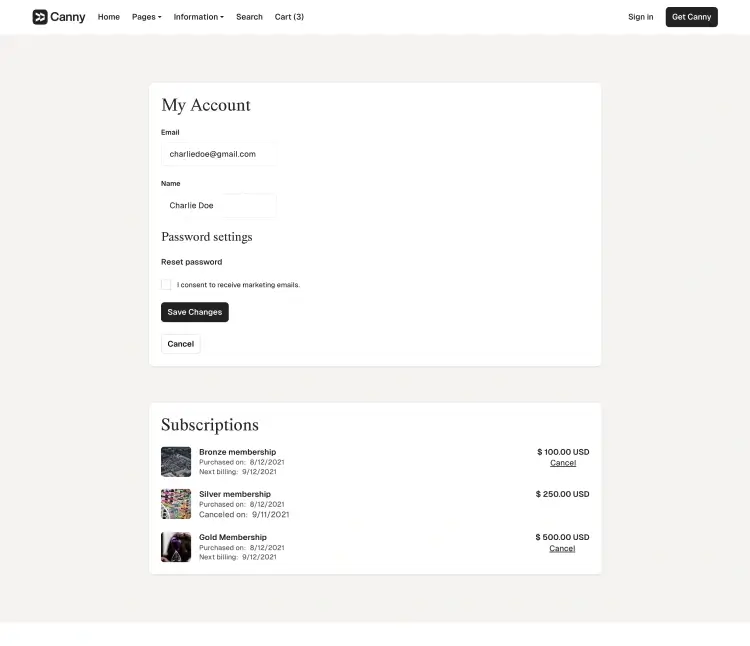Click the $ 500.00 USD price
This screenshot has width=750, height=646.
[x=562, y=537]
